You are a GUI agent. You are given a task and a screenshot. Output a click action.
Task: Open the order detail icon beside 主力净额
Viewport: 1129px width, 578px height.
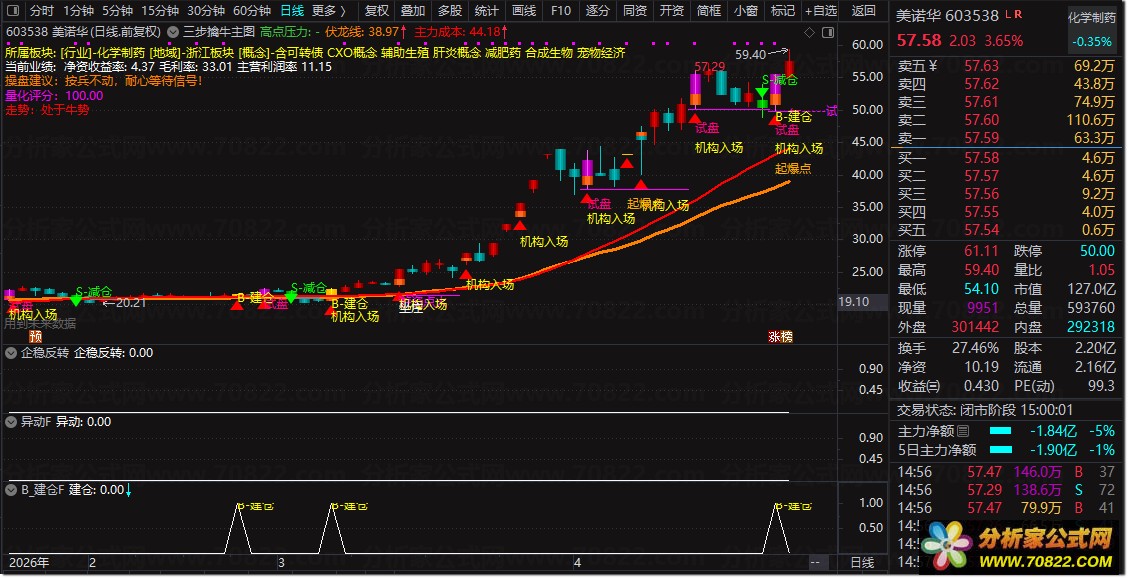pyautogui.click(x=963, y=431)
